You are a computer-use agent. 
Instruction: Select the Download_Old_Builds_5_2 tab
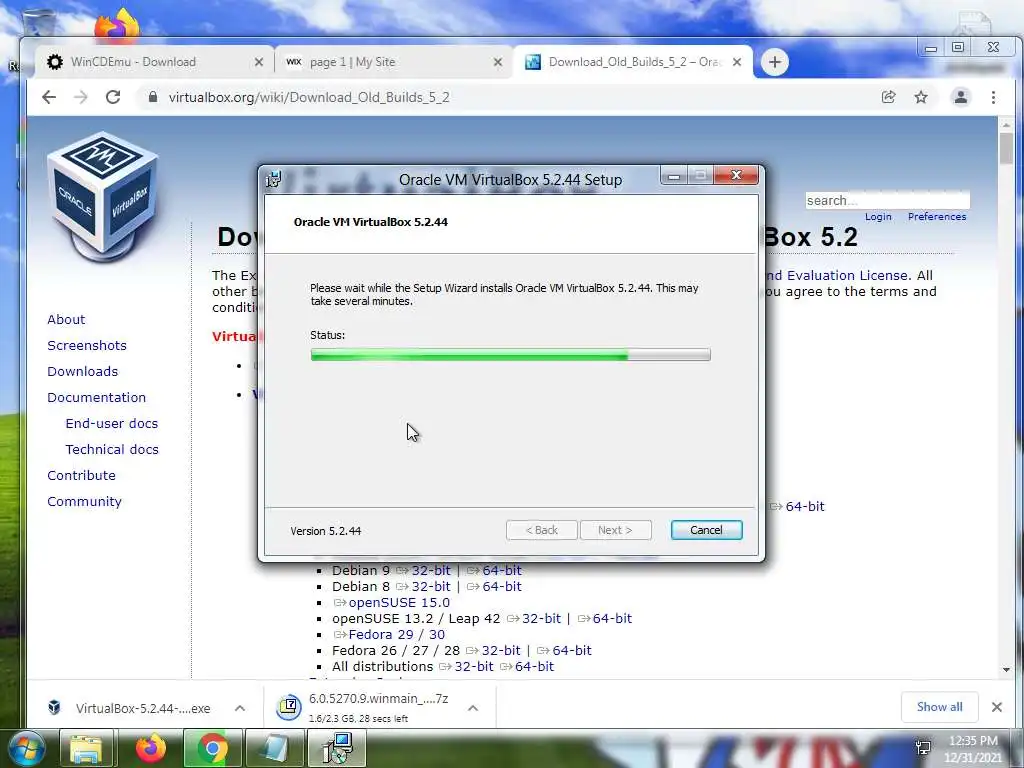[x=633, y=62]
